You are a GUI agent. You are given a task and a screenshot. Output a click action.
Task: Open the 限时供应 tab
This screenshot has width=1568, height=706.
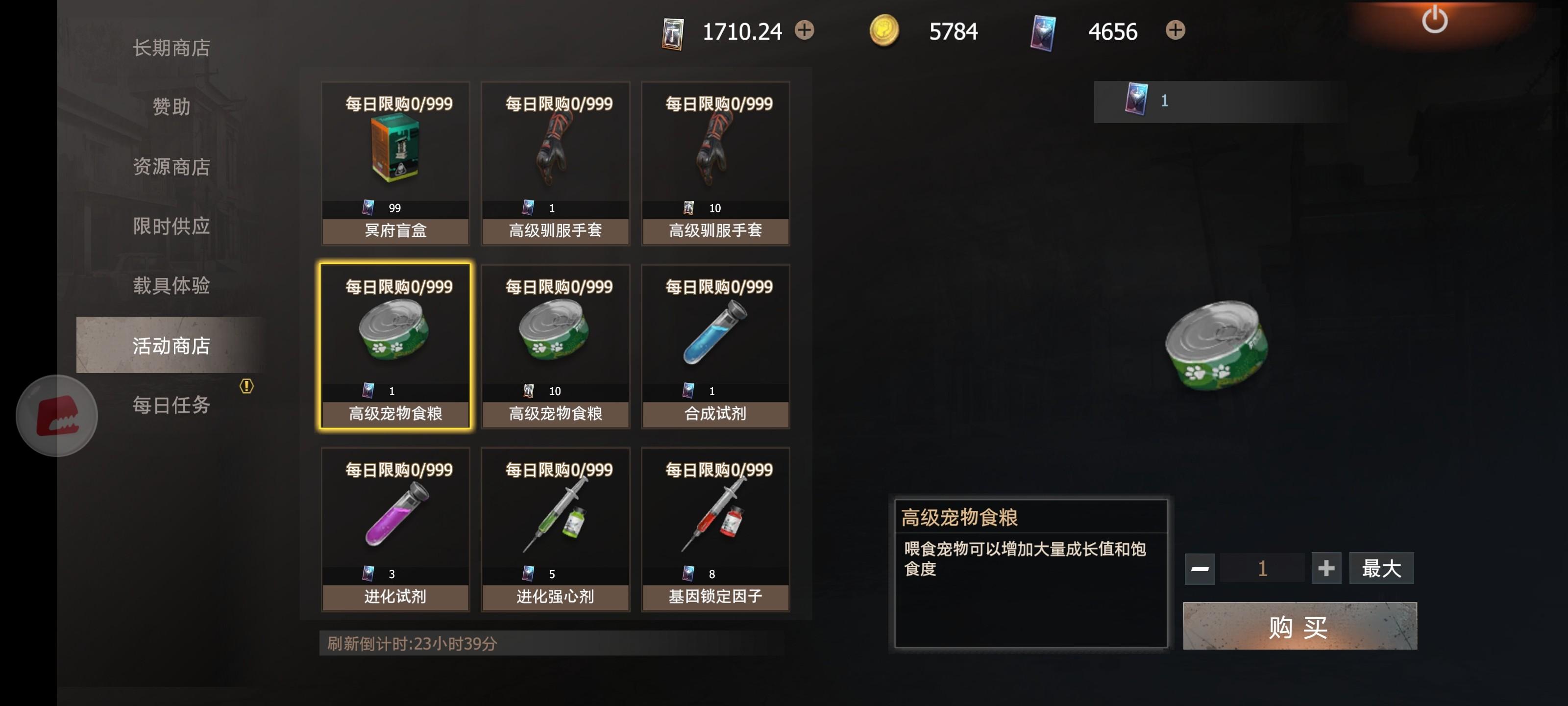tap(171, 226)
